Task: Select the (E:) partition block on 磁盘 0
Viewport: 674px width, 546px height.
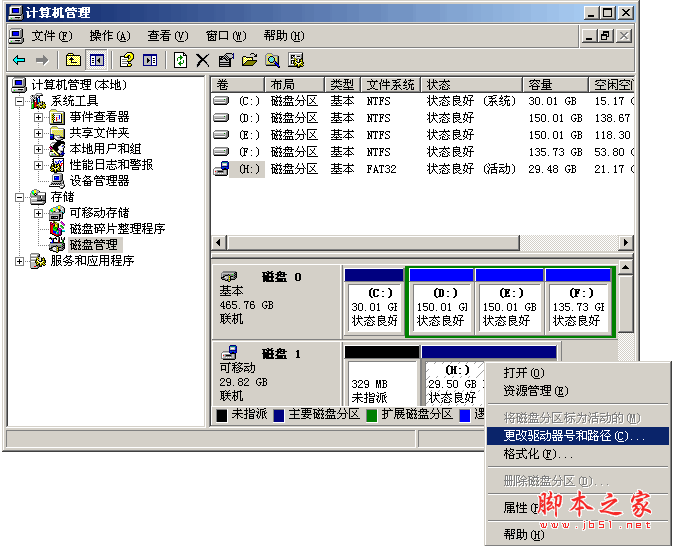Action: [x=509, y=301]
